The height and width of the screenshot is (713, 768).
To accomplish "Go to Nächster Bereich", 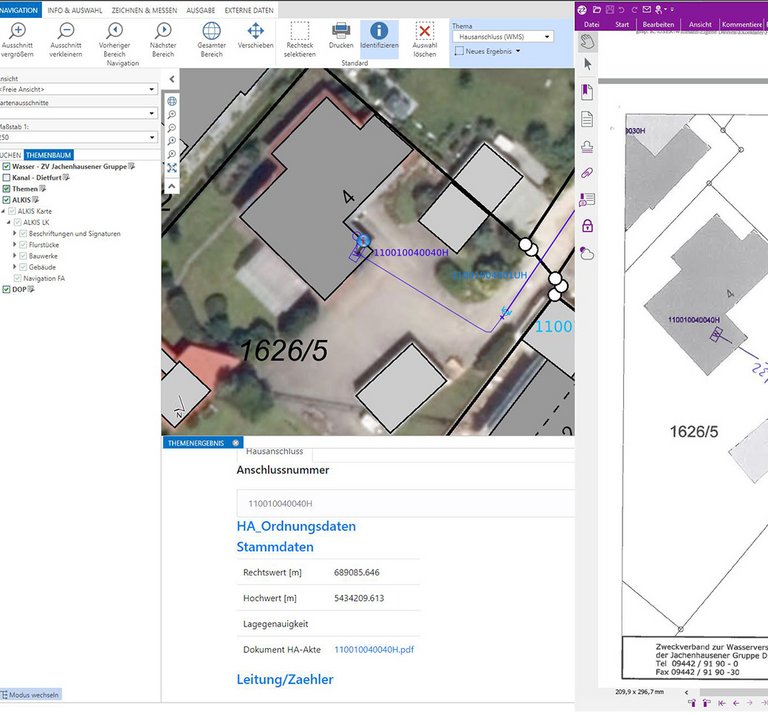I will (163, 40).
